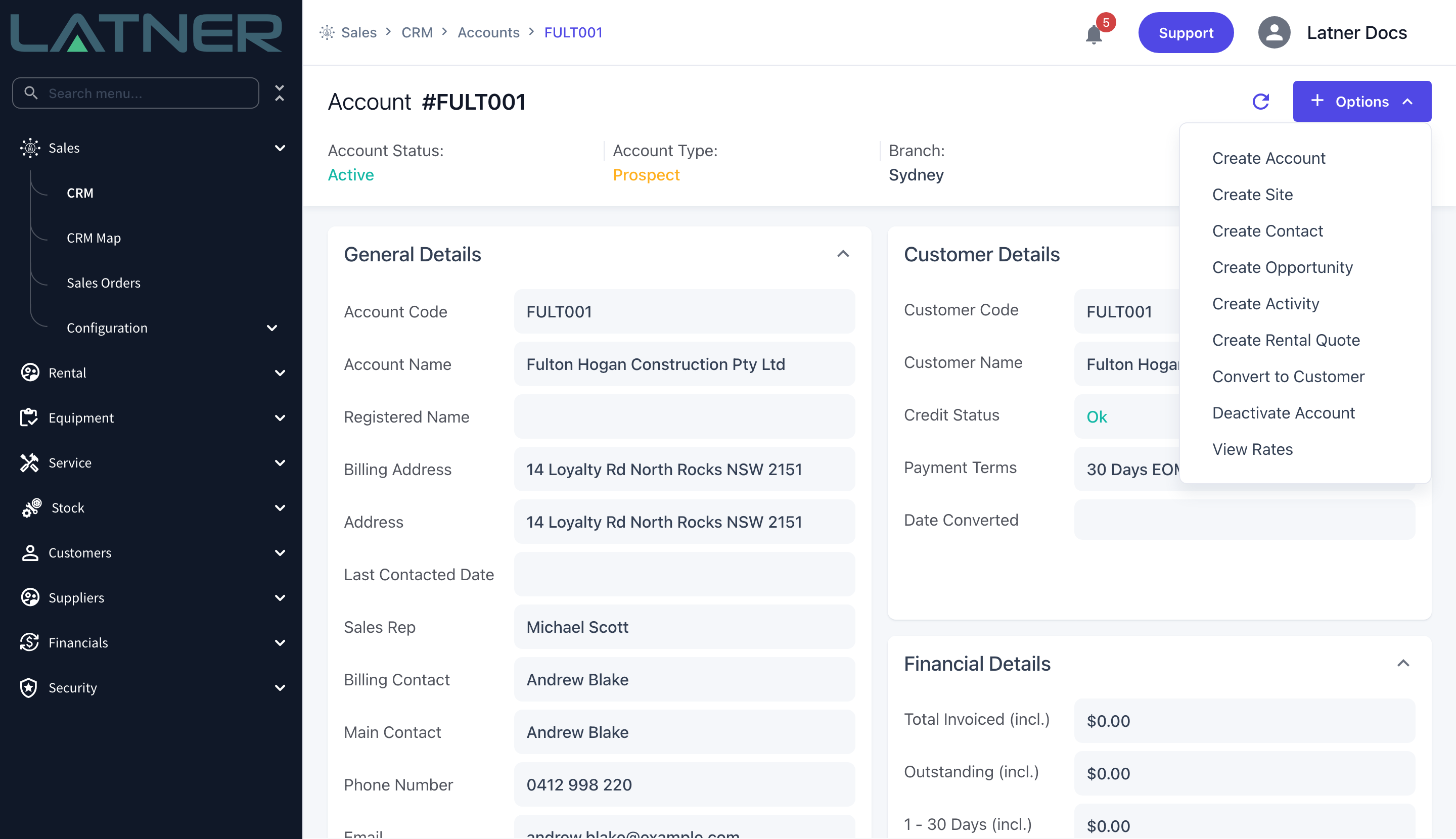Screen dimensions: 1456x839
Task: Click the Total Invoiced field
Action: [1245, 720]
